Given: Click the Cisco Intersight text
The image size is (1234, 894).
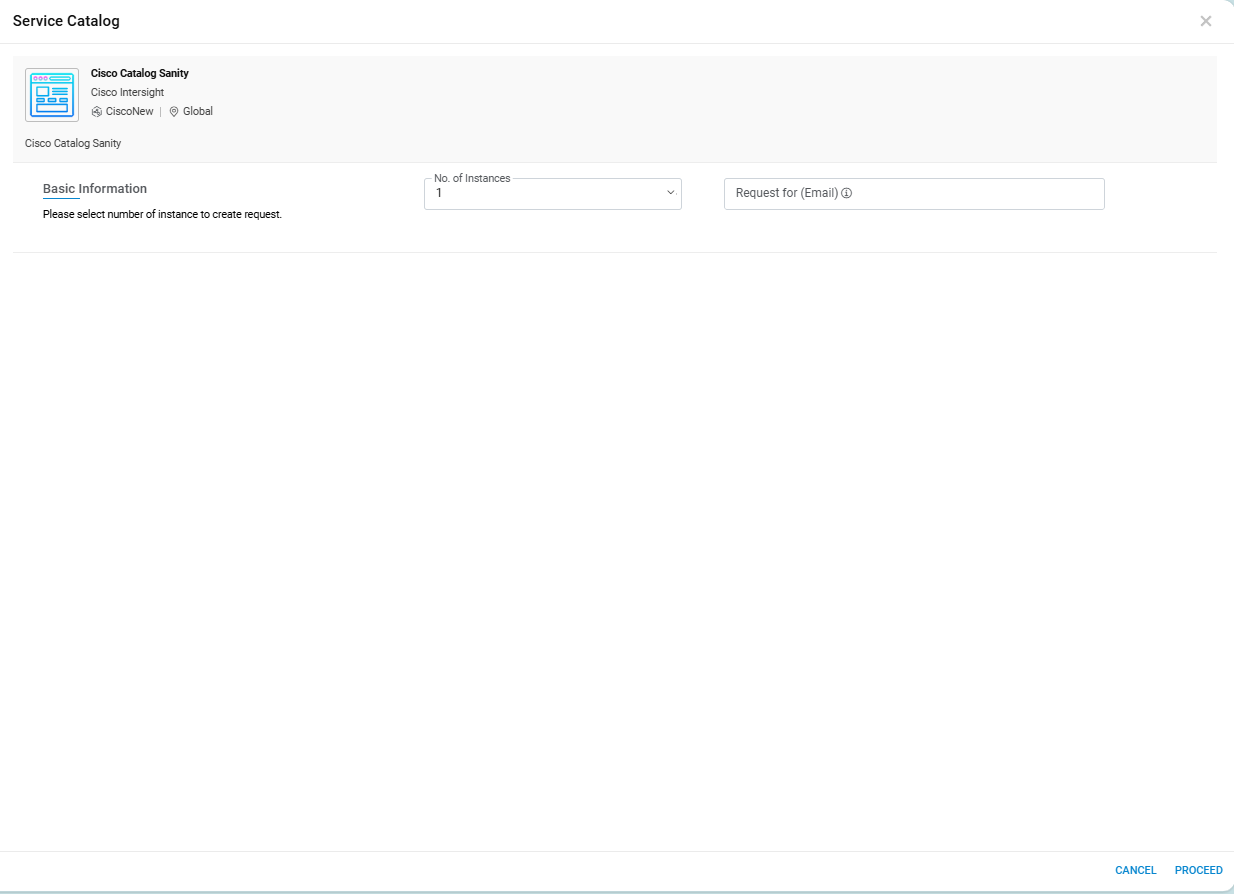Looking at the screenshot, I should point(127,92).
